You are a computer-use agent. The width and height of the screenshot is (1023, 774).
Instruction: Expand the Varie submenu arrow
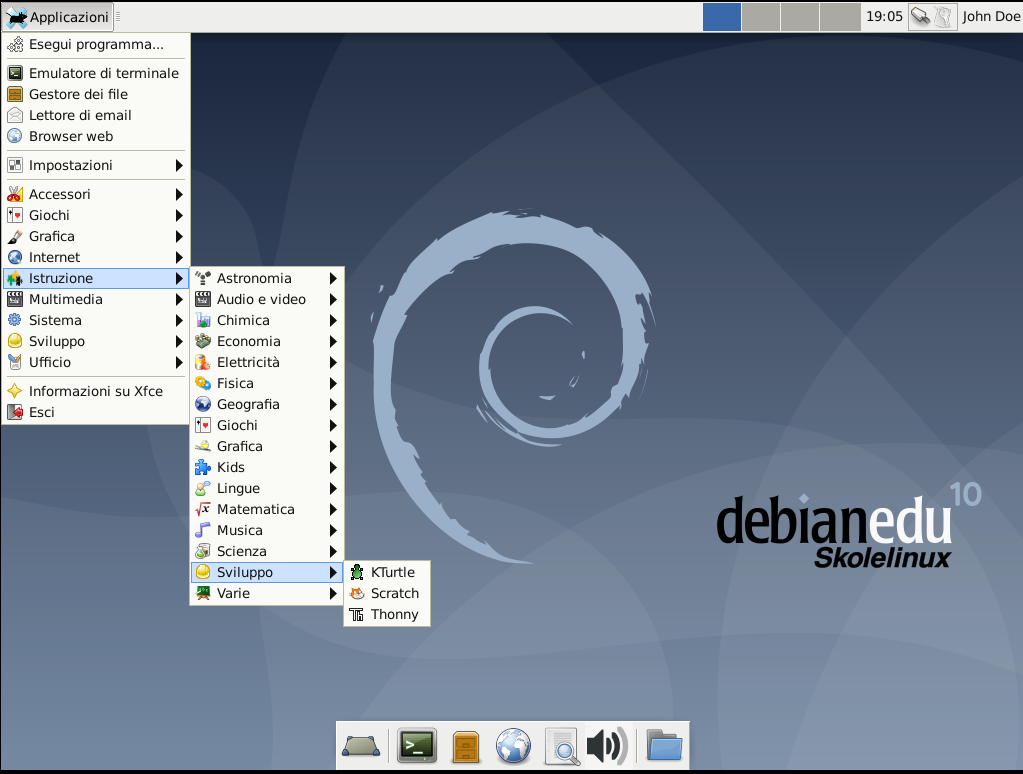coord(333,593)
